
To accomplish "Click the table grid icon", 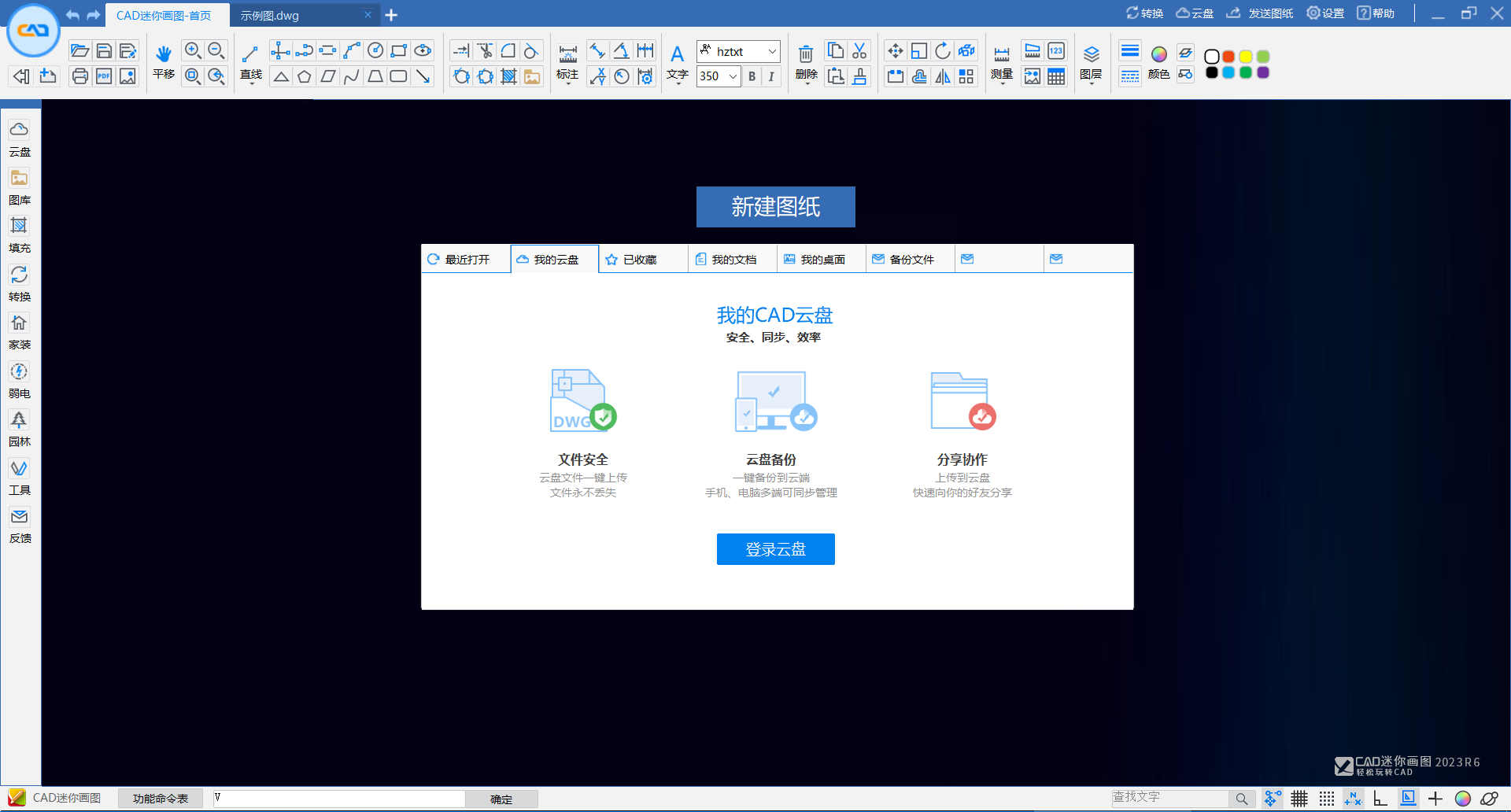I will (1056, 76).
